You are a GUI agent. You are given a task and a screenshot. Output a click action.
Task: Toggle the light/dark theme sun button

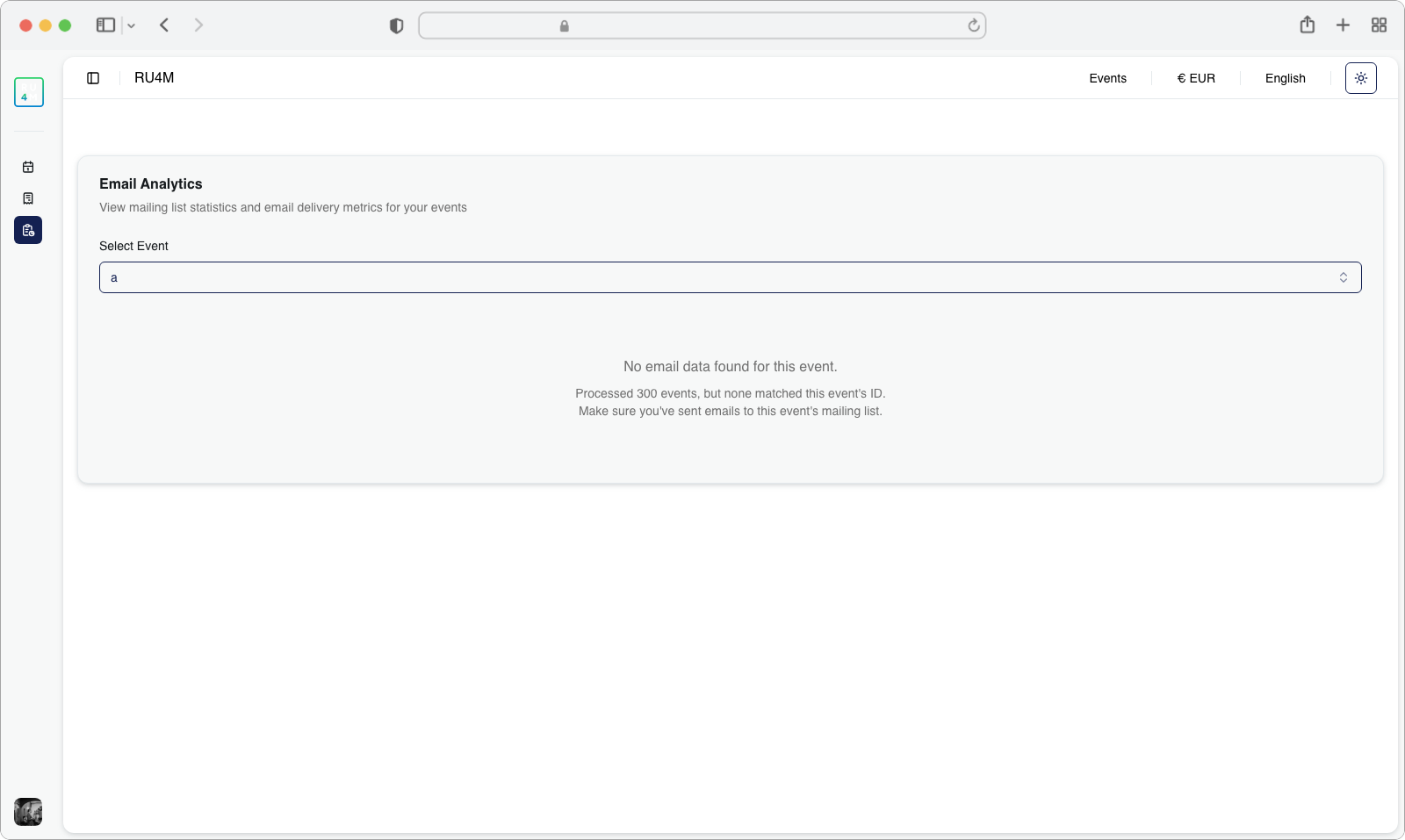[x=1360, y=78]
